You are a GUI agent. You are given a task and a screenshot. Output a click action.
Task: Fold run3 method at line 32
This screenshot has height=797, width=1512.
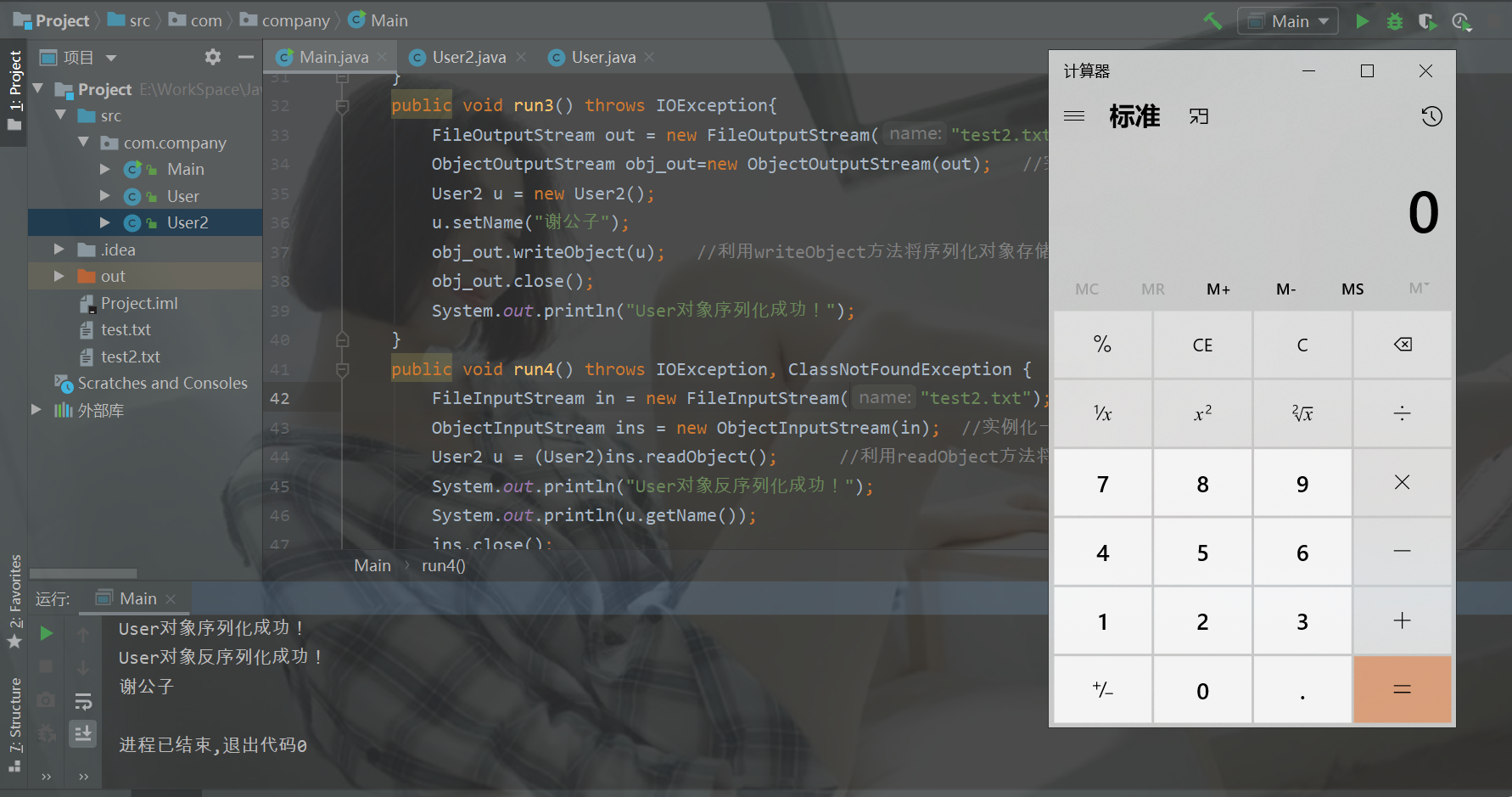(342, 106)
